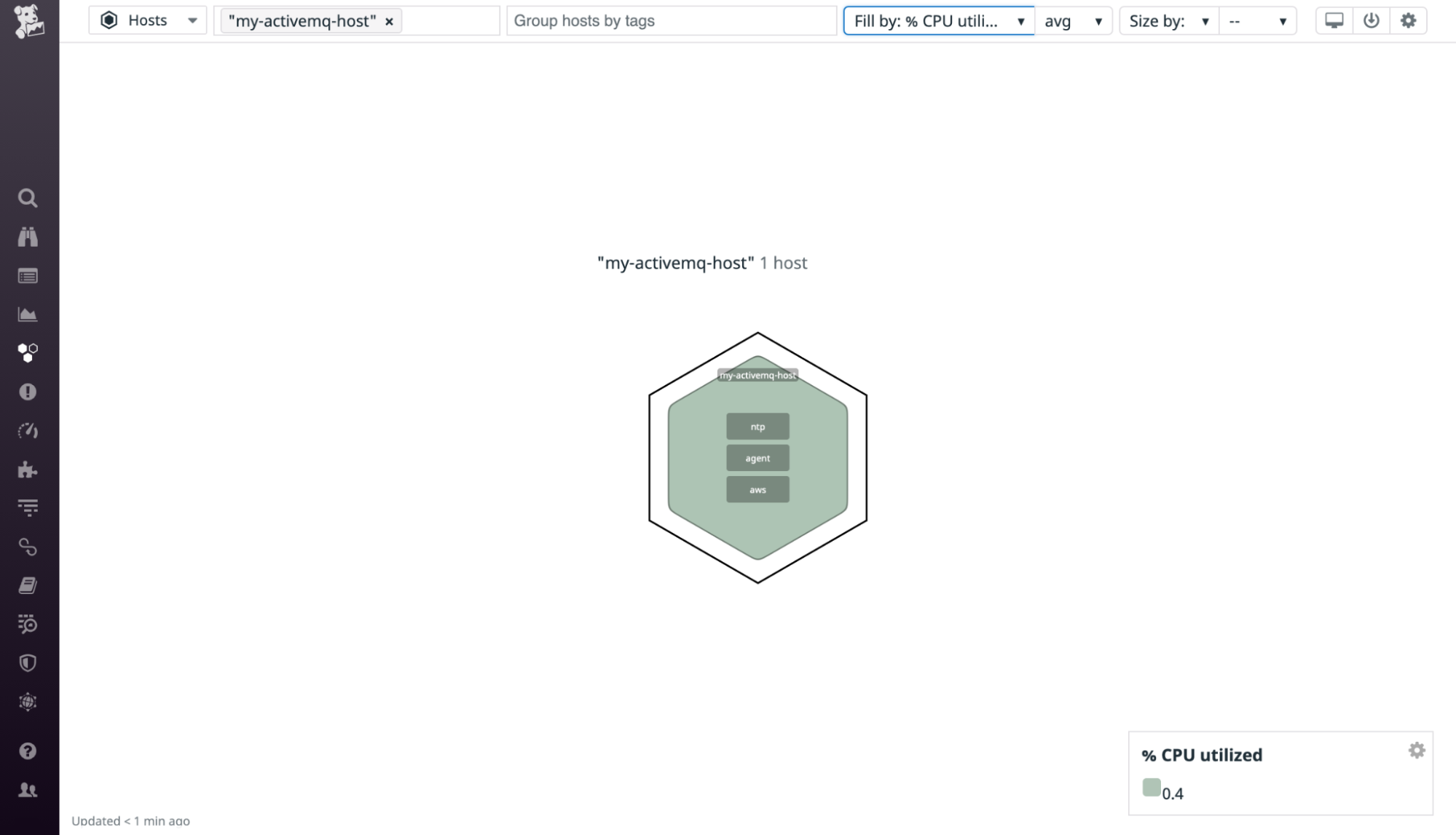The height and width of the screenshot is (835, 1456).
Task: Open the legend settings gear
Action: point(1417,748)
